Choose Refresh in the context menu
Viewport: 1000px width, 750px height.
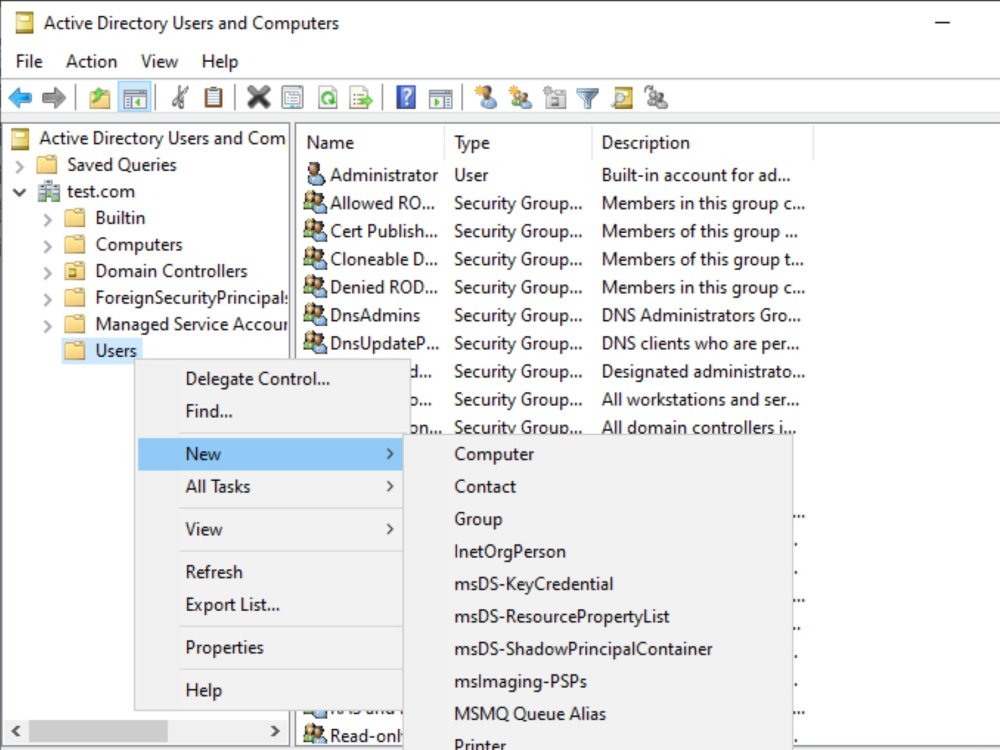click(270, 572)
